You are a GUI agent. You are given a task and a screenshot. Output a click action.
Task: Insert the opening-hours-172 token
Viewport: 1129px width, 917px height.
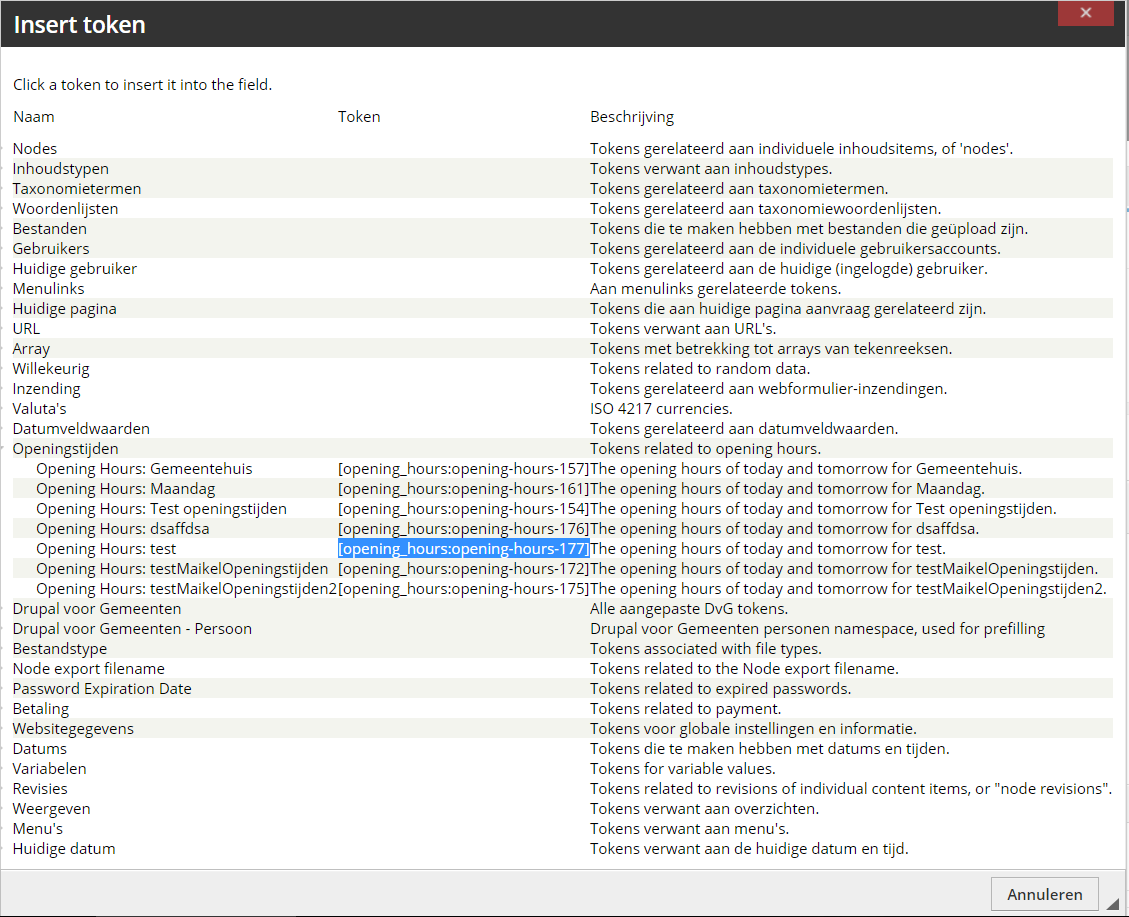click(463, 569)
